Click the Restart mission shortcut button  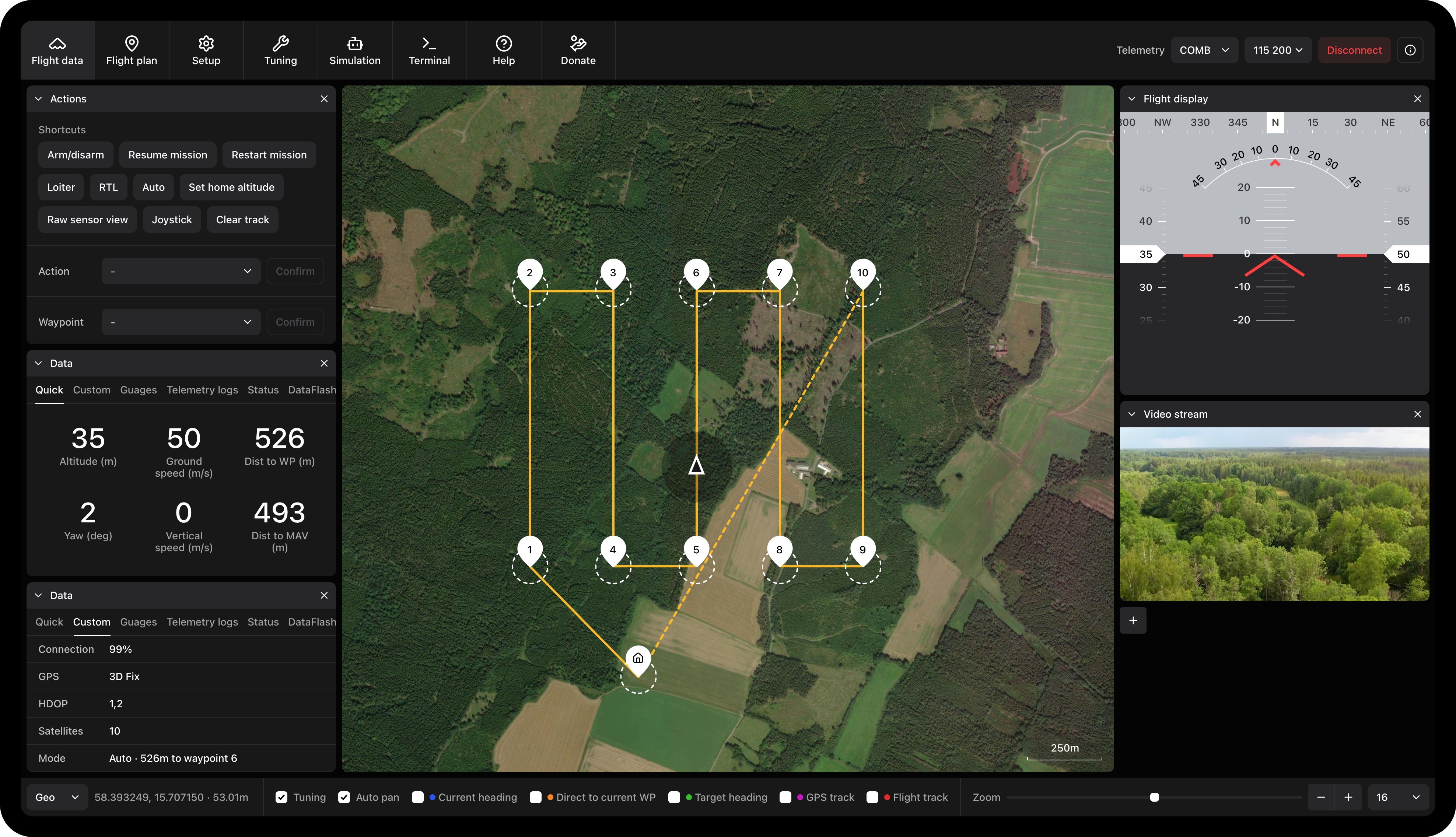(269, 155)
